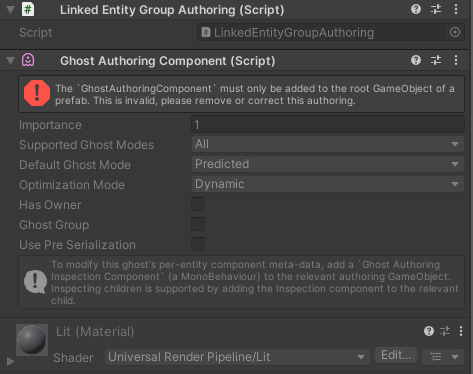This screenshot has height=374, width=473.
Task: Select the Universal Render Pipeline/Lit shader dropdown
Action: pyautogui.click(x=237, y=357)
